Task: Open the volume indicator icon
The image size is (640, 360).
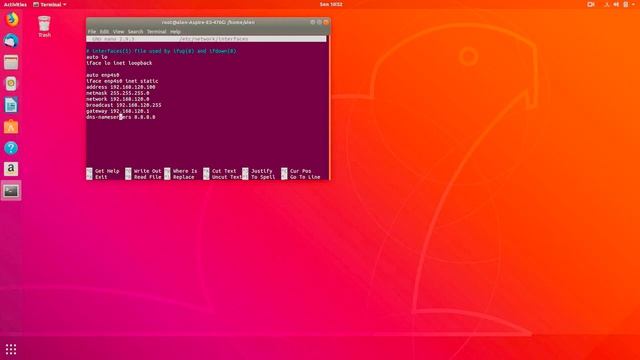Action: pos(616,4)
